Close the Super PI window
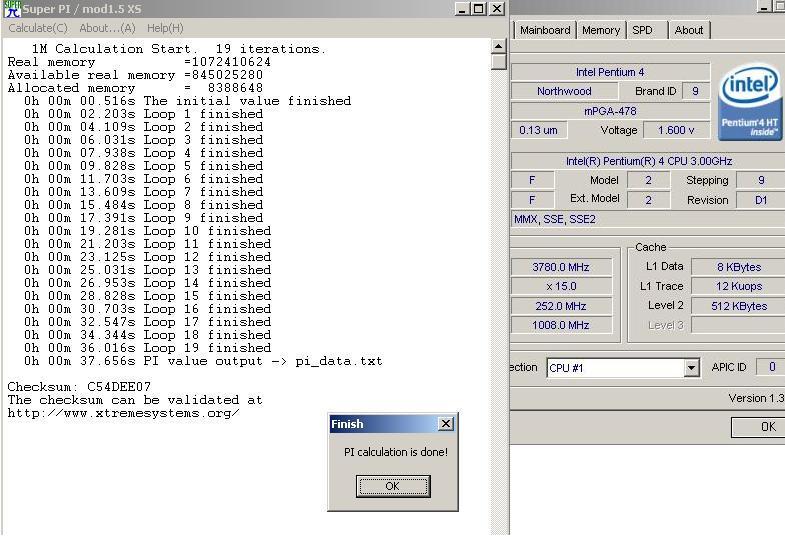The height and width of the screenshot is (537, 785). click(496, 9)
